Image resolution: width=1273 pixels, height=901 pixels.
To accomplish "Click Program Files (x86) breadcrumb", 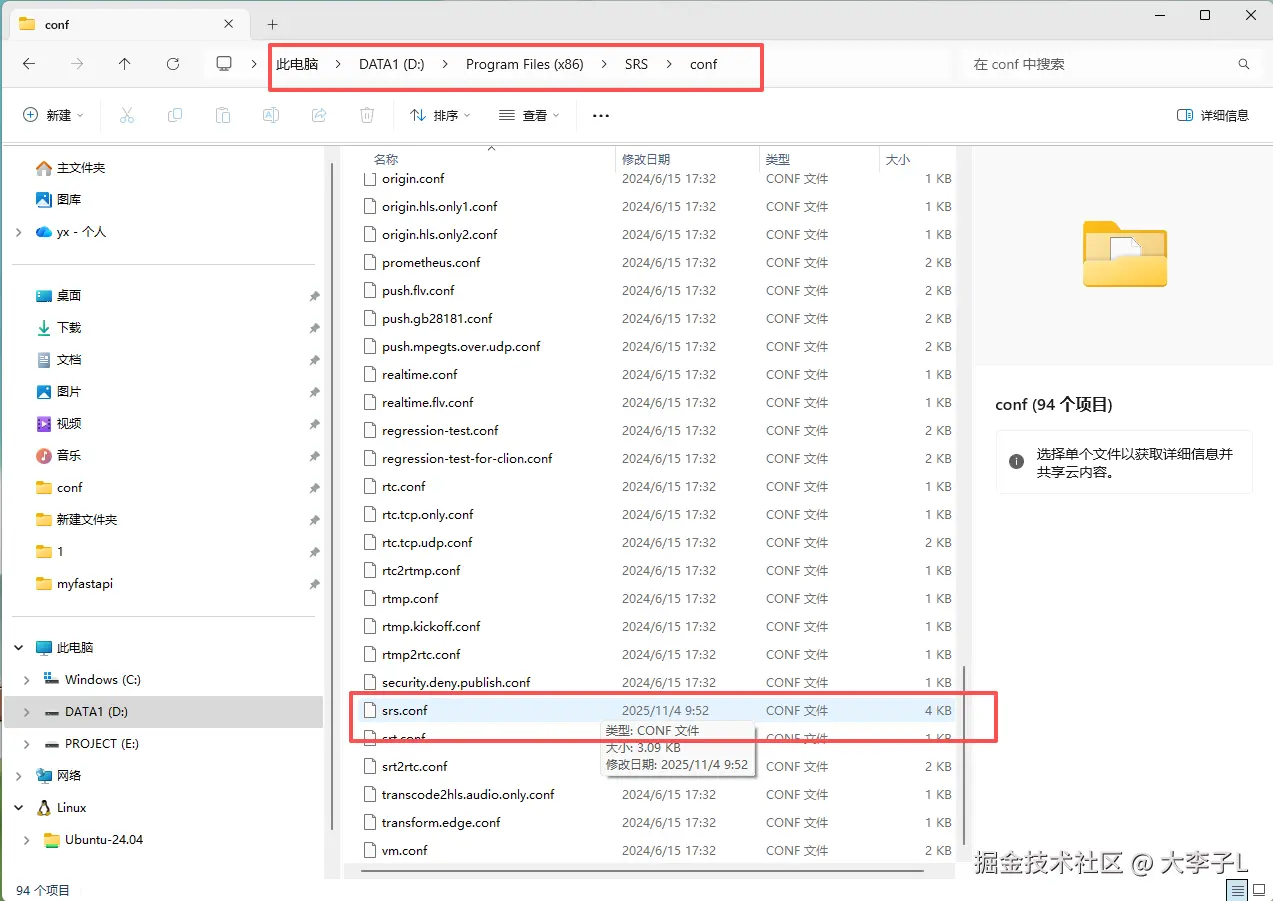I will (x=526, y=64).
